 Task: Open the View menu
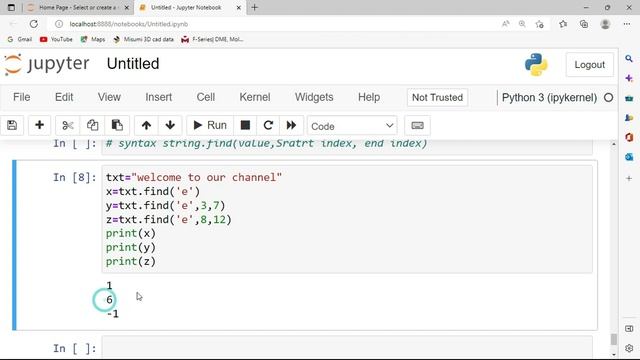[109, 97]
